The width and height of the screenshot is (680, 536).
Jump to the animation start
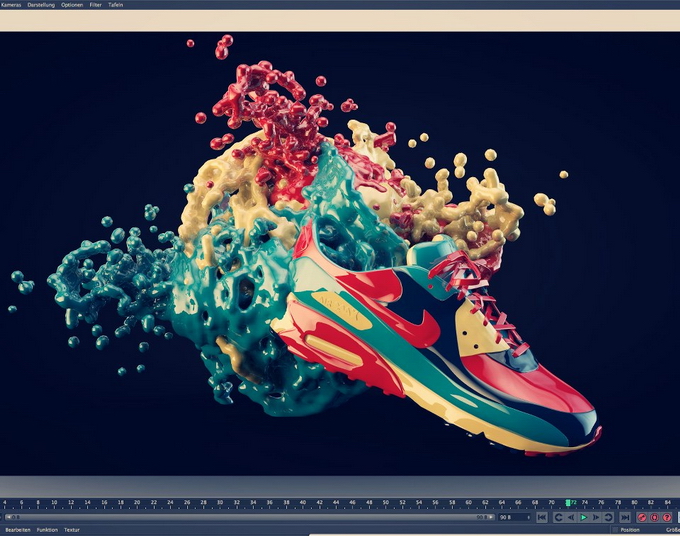click(542, 517)
